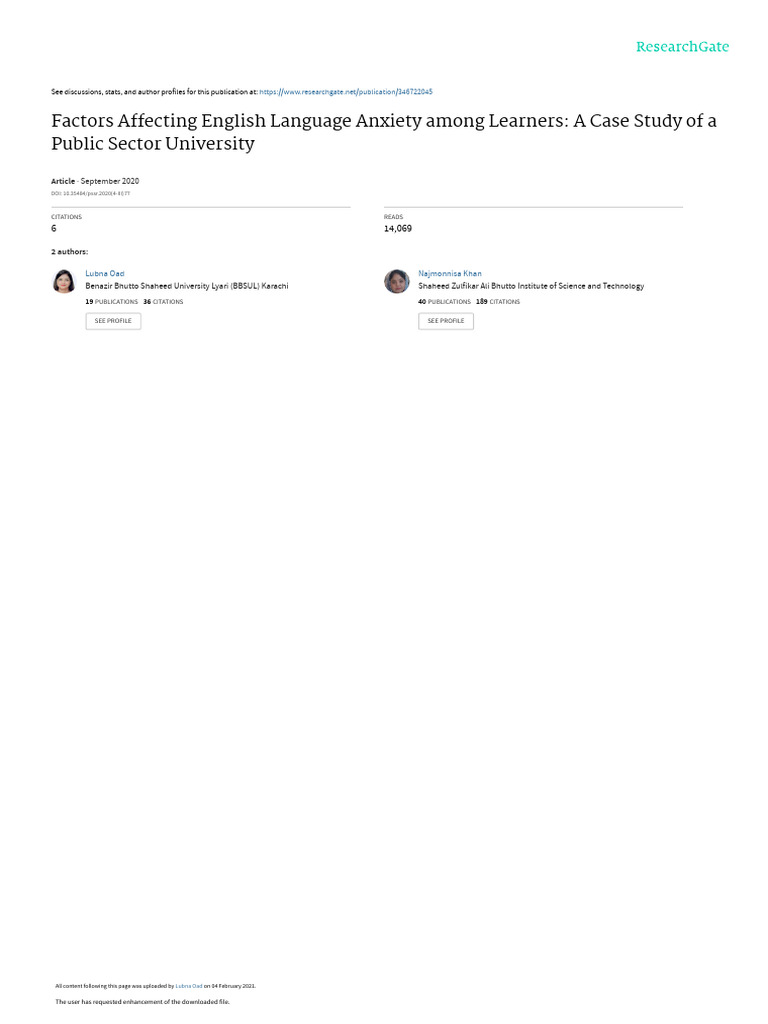Viewport: 768px width, 1024px height.
Task: Open Lubna Oad author name link
Action: 104,274
